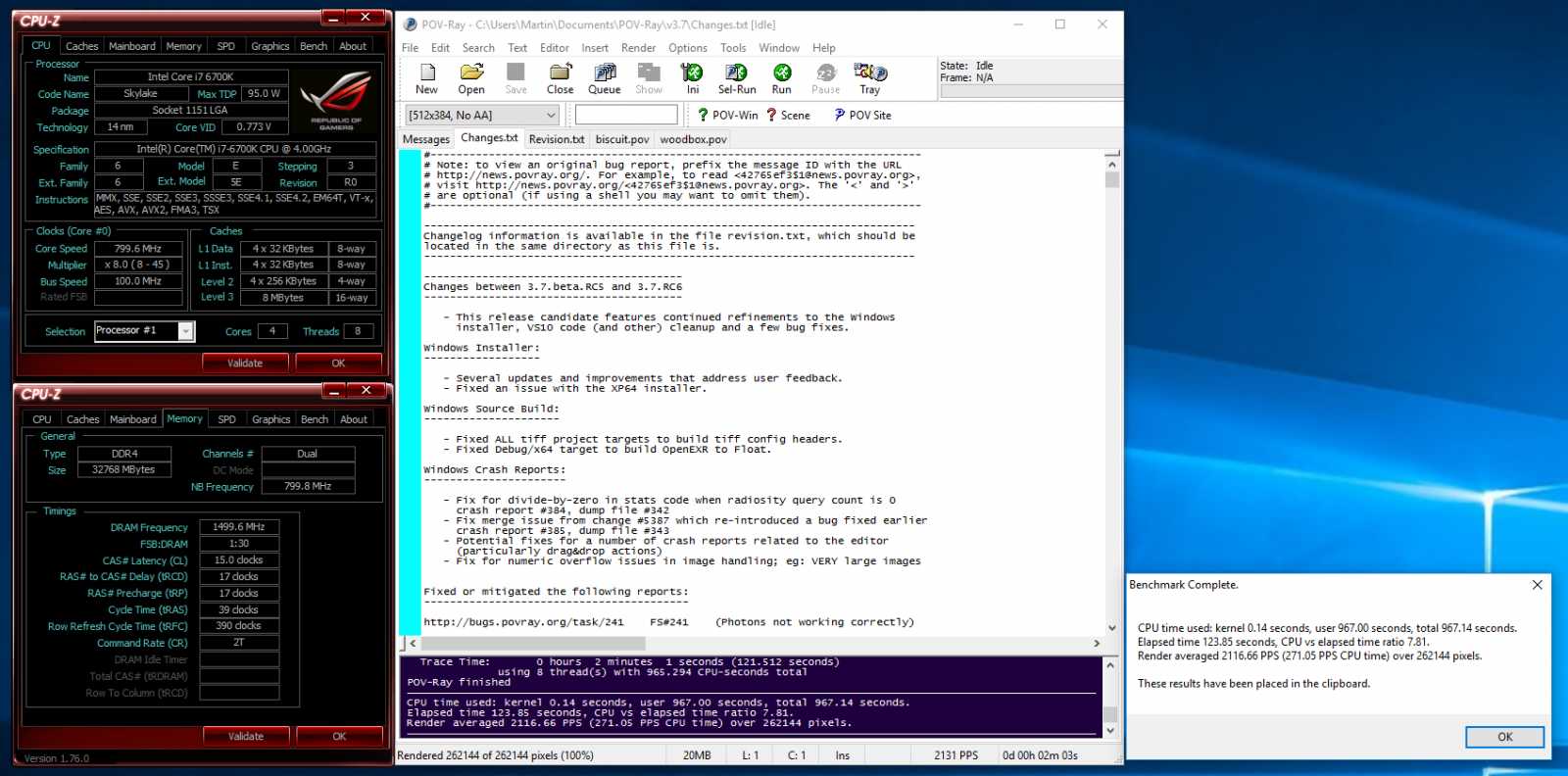
Task: Select SPD tab in bottom CPU-Z window
Action: (x=226, y=419)
